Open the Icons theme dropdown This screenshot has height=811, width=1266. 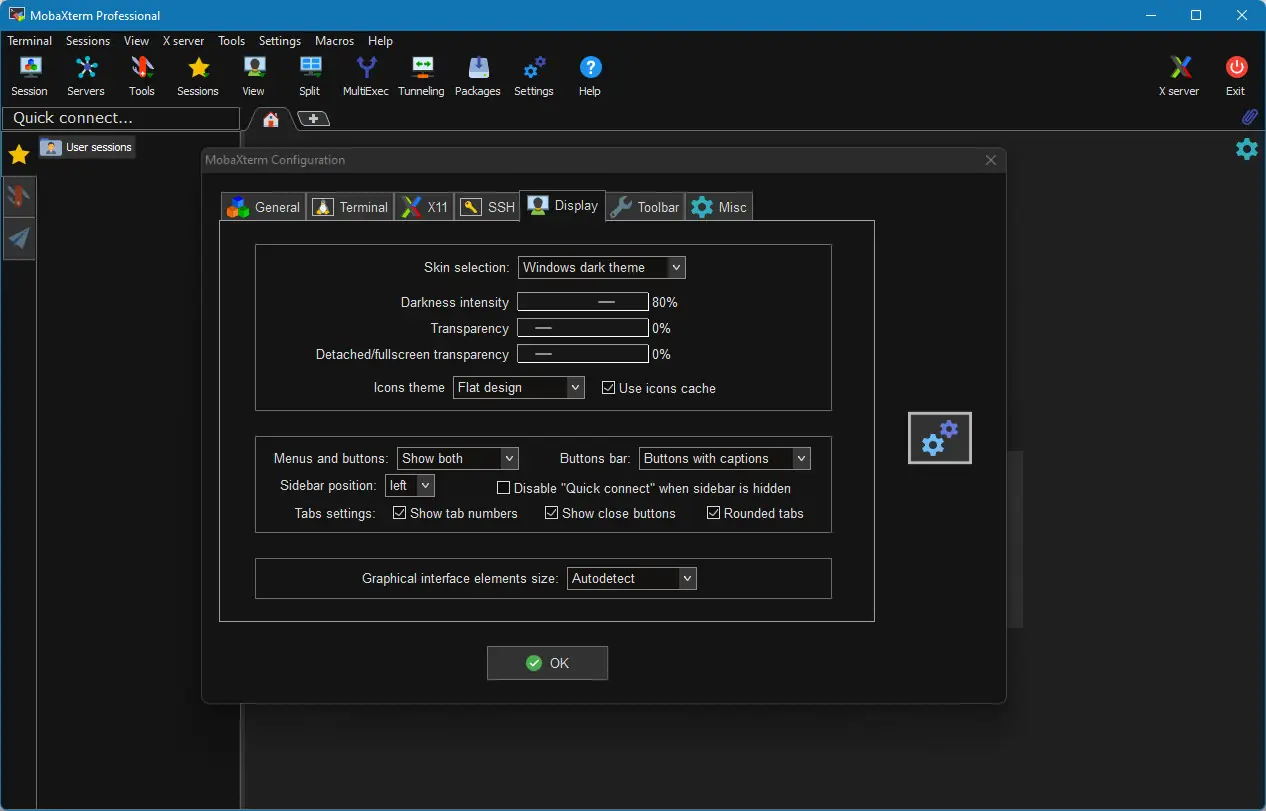coord(519,387)
